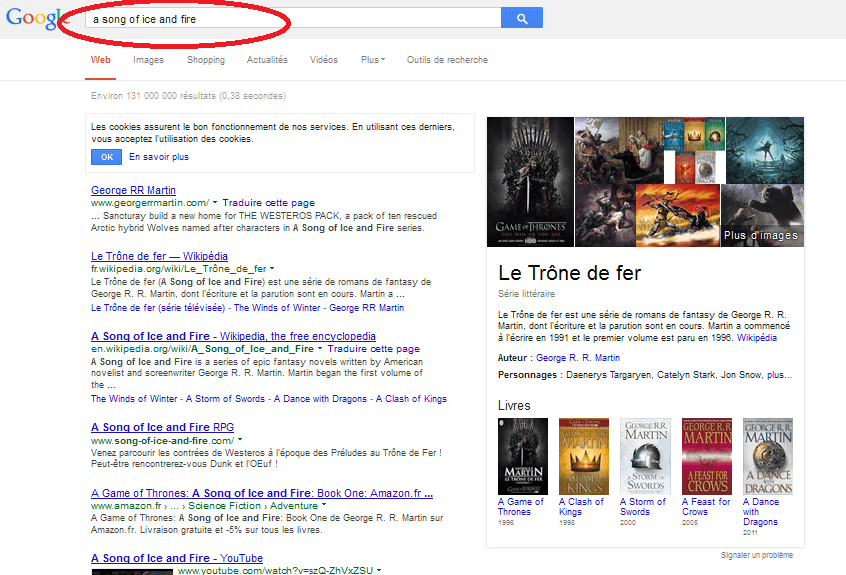Image resolution: width=846 pixels, height=575 pixels.
Task: Switch to the Images tab
Action: 148,60
